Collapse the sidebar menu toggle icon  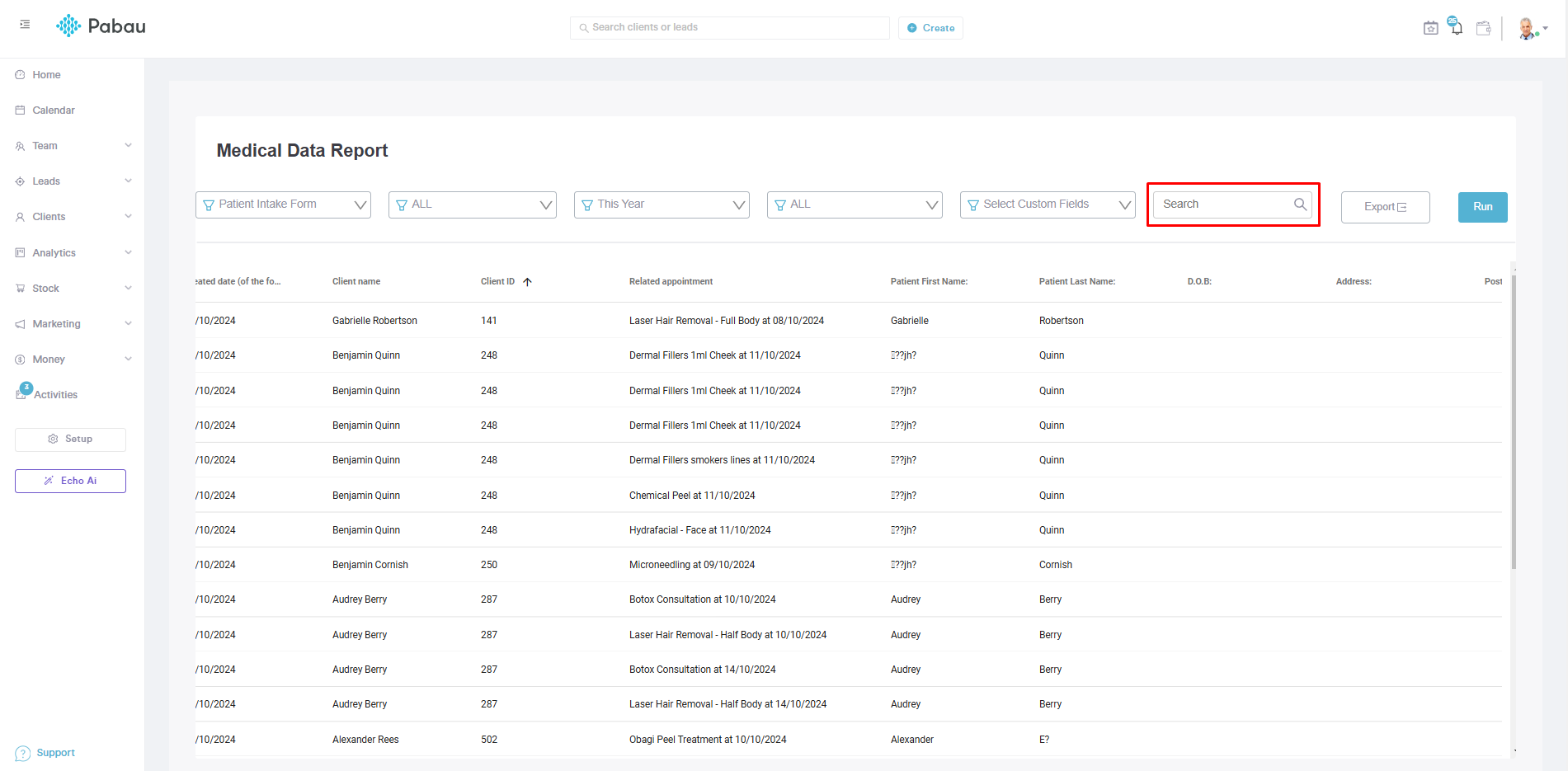point(25,25)
